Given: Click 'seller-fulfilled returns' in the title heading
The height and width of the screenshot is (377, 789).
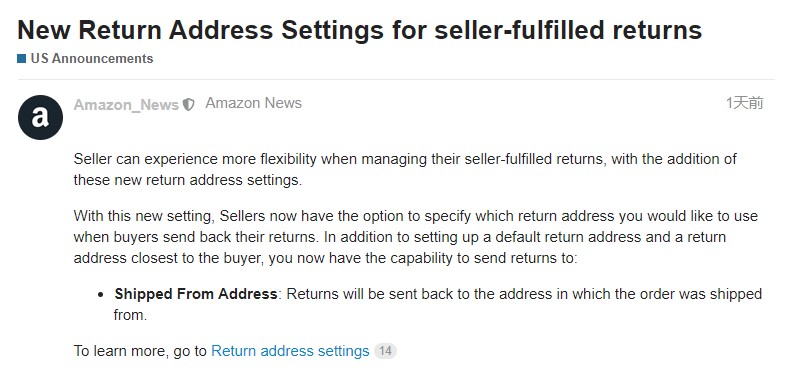Looking at the screenshot, I should (568, 30).
